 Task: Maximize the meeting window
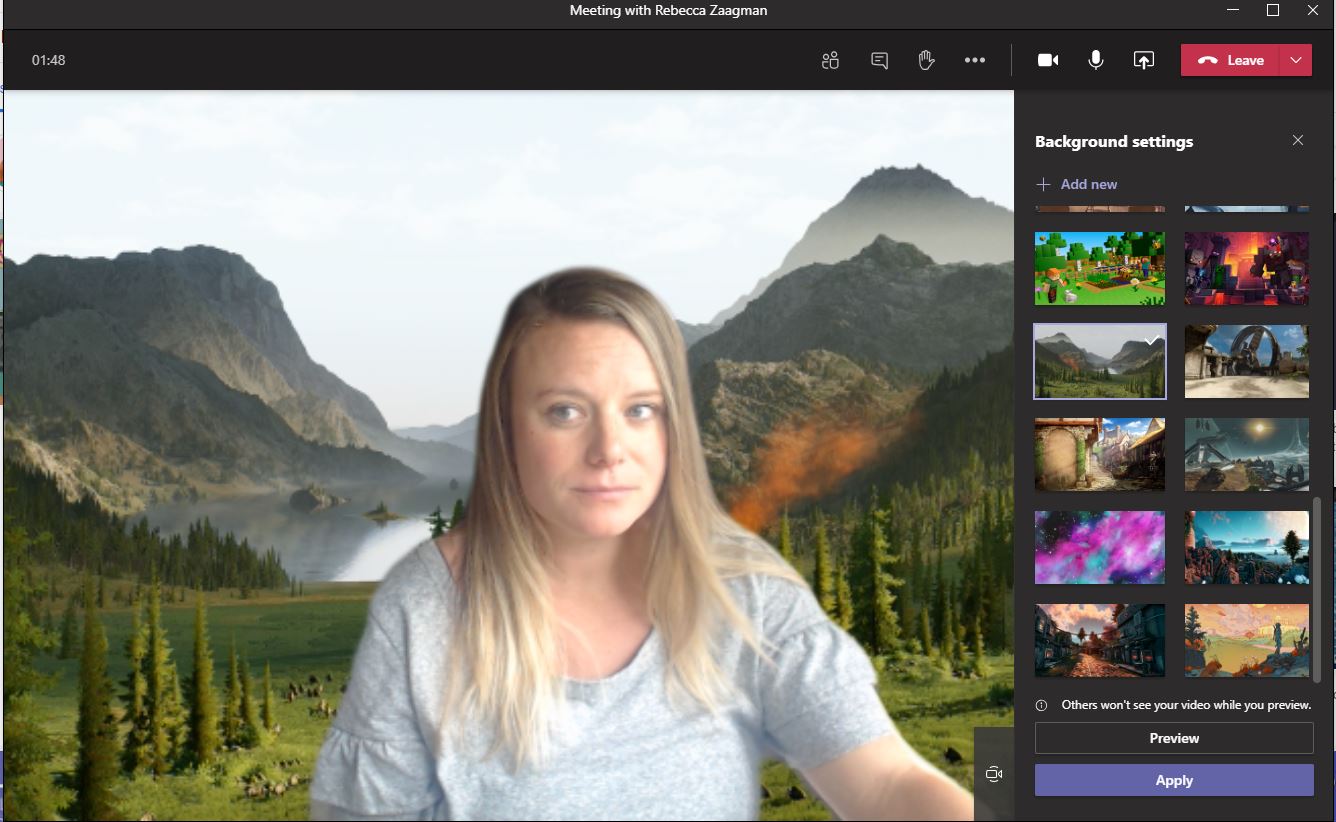pyautogui.click(x=1273, y=10)
